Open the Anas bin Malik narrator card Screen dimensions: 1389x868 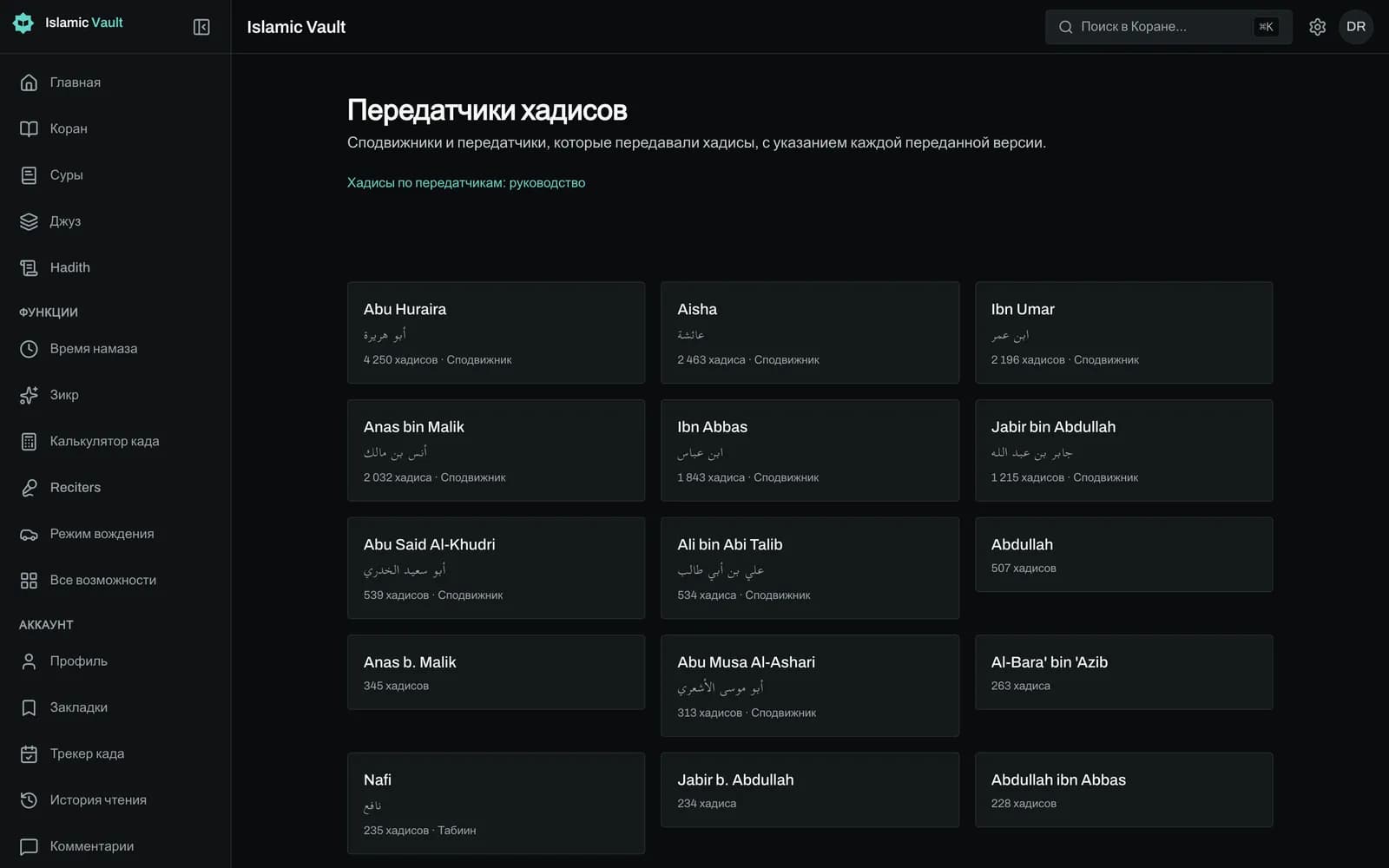pyautogui.click(x=496, y=450)
